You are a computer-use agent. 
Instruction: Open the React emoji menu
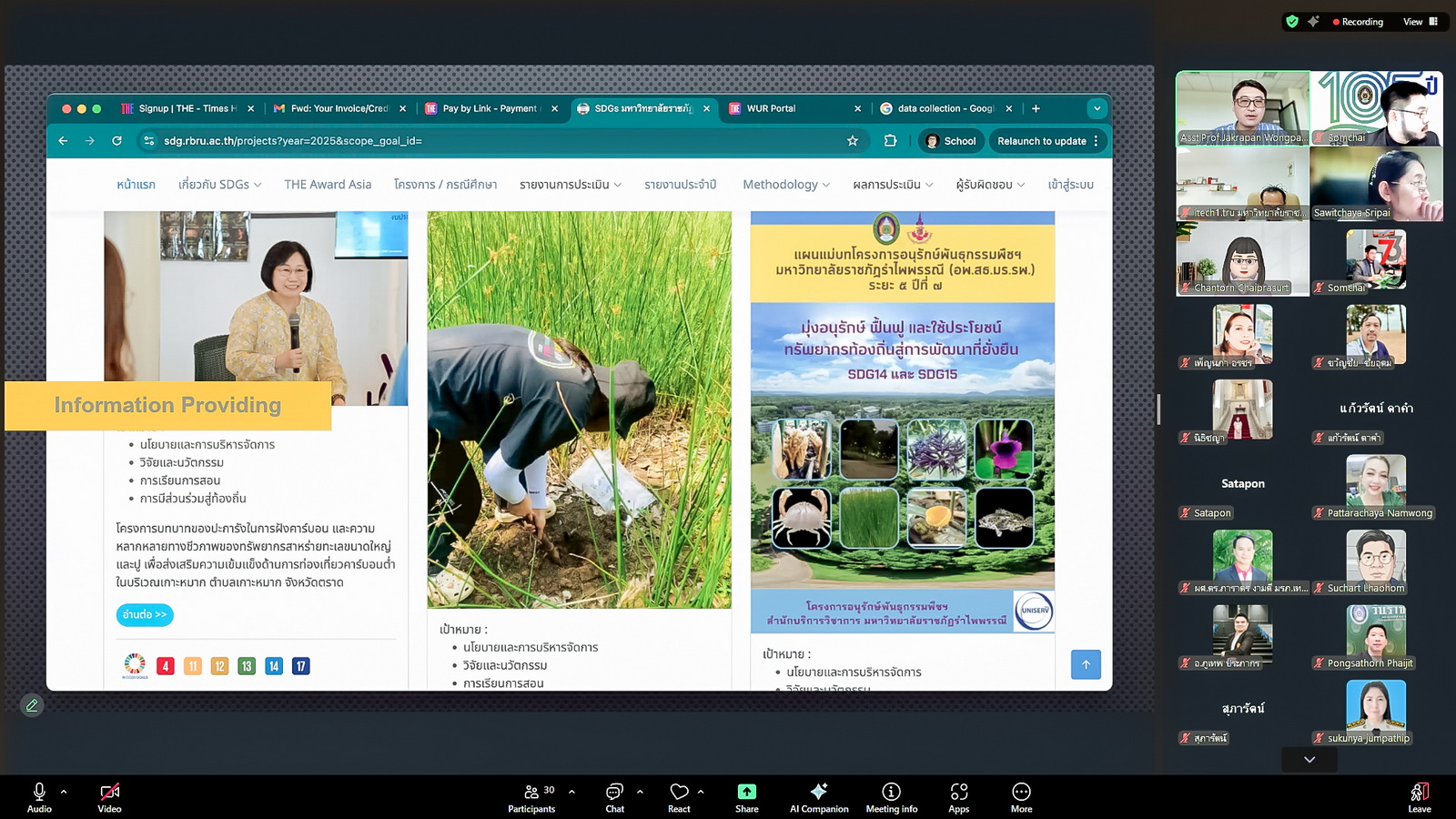(x=679, y=797)
